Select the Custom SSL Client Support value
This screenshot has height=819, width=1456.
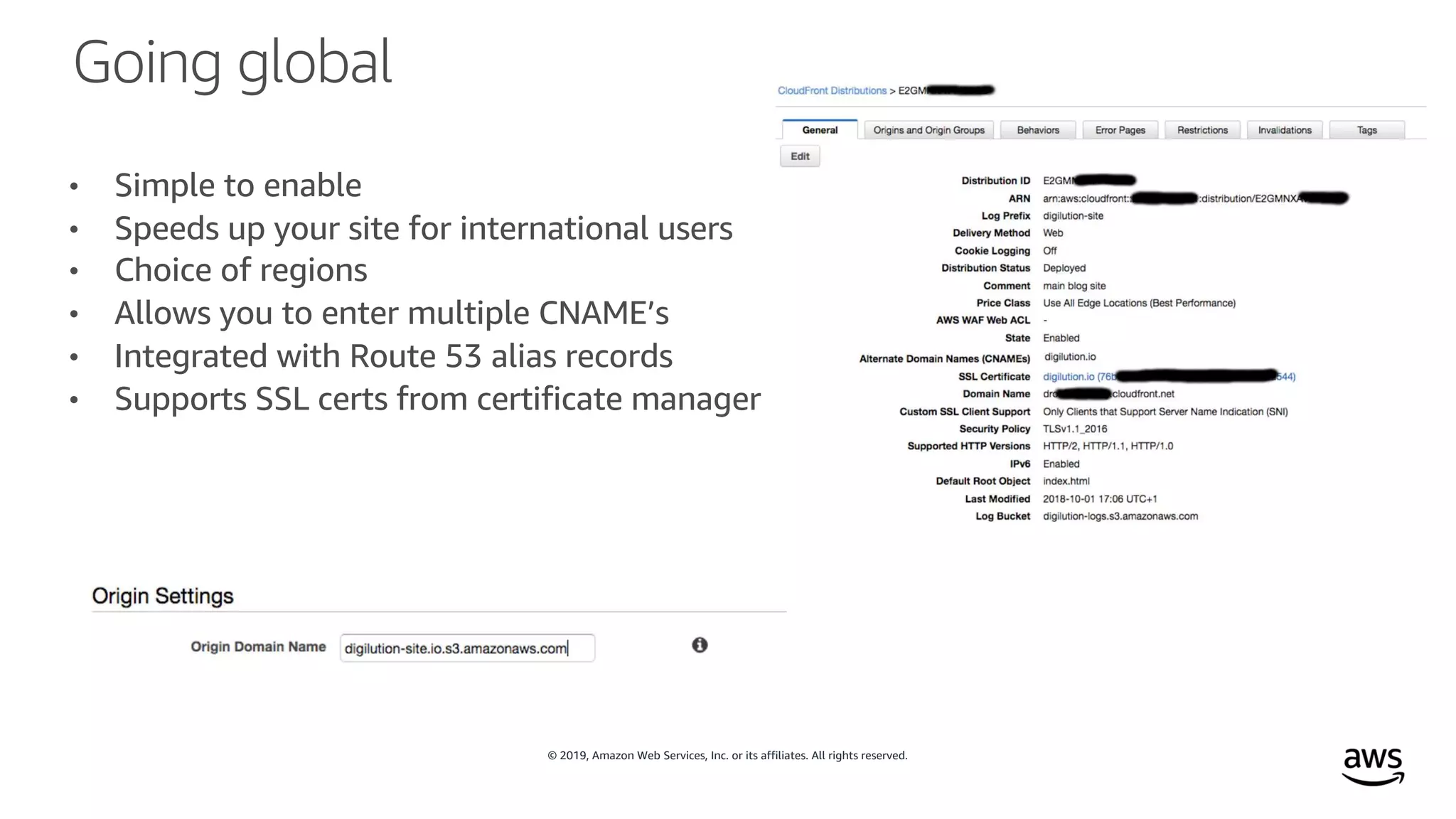(x=1165, y=412)
